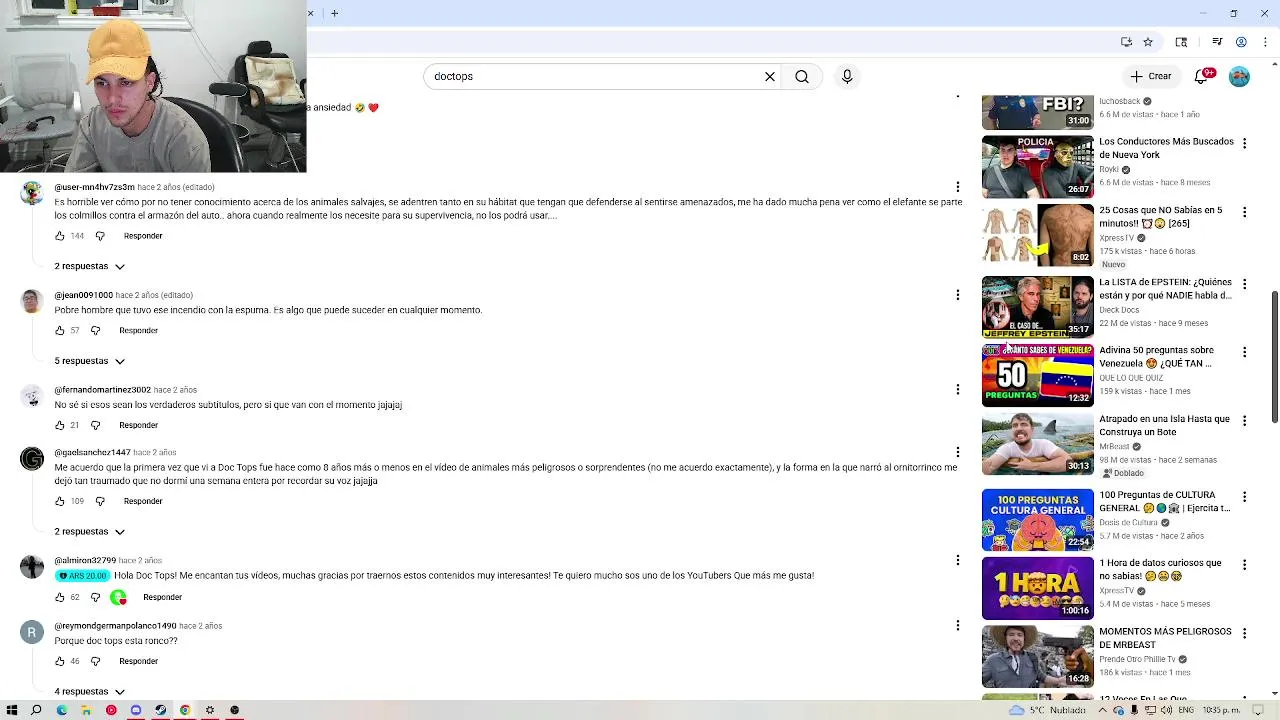This screenshot has height=720, width=1280.
Task: Open the YouTube account avatar menu
Action: point(1239,76)
